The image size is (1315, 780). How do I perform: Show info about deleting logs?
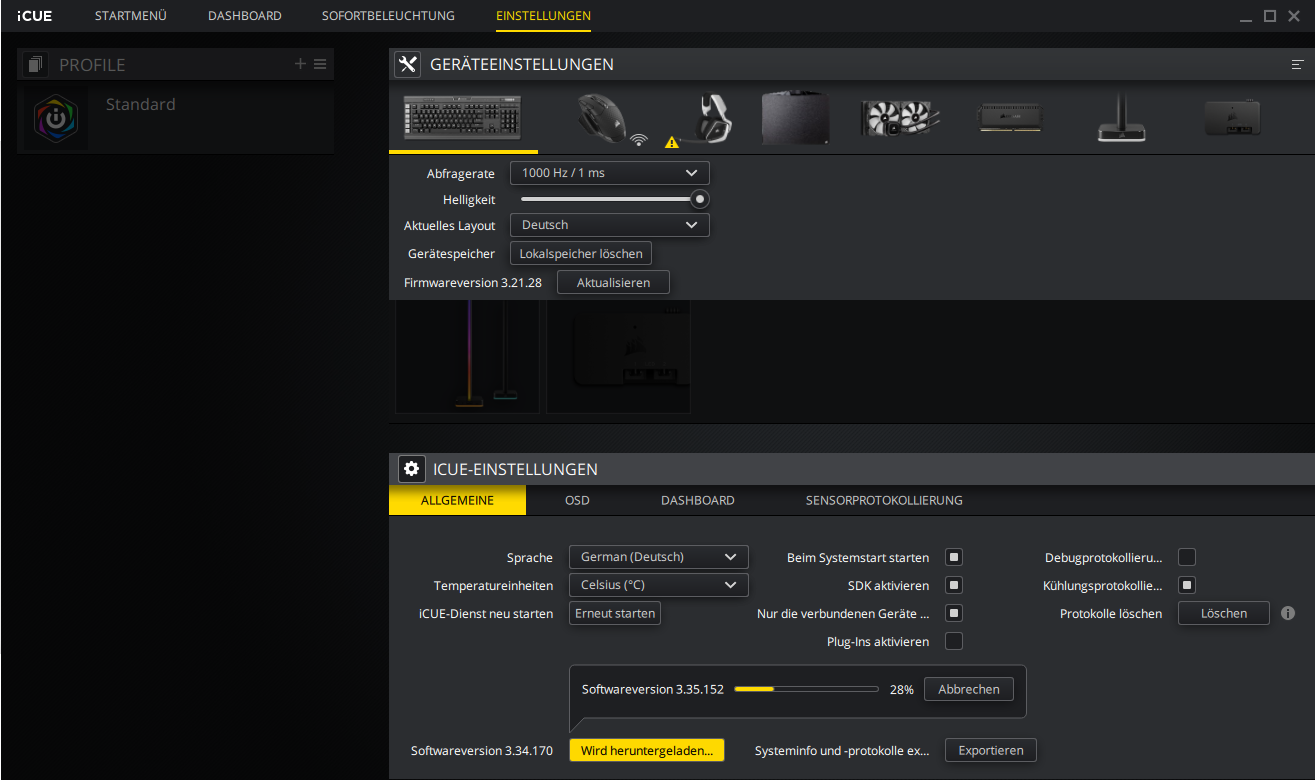coord(1288,613)
